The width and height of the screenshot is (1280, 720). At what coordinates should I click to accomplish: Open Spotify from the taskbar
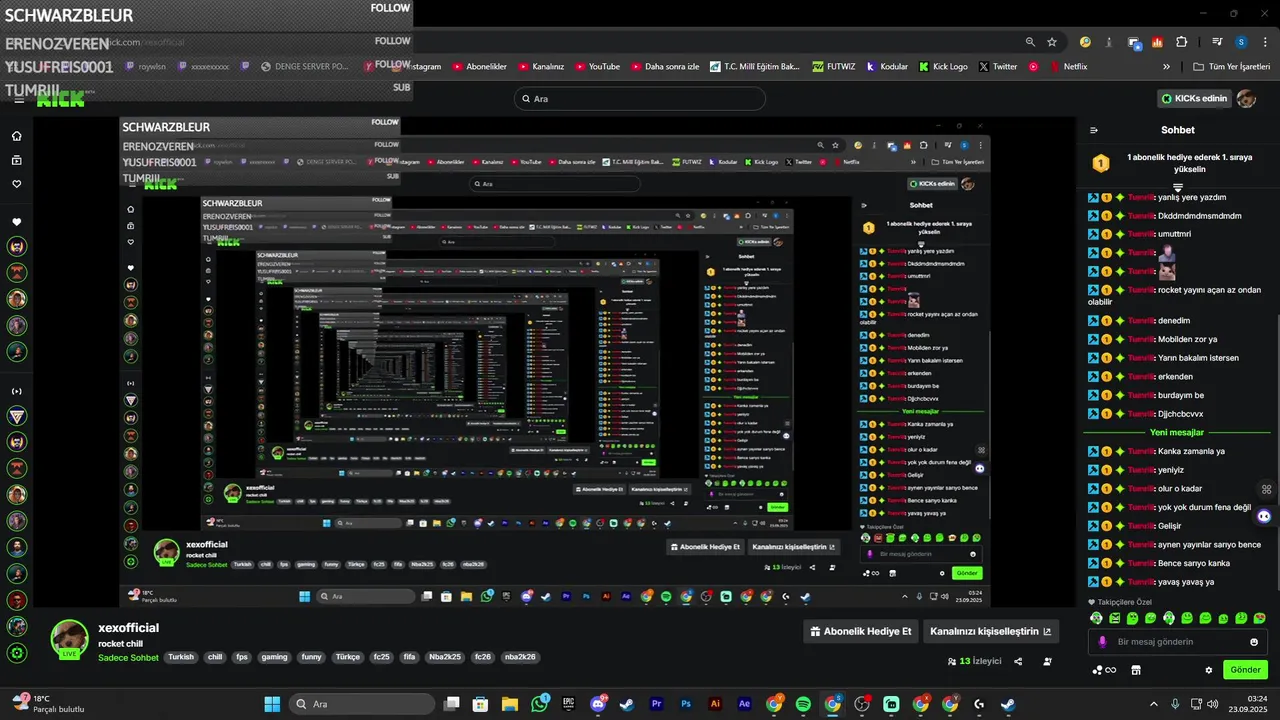[803, 704]
